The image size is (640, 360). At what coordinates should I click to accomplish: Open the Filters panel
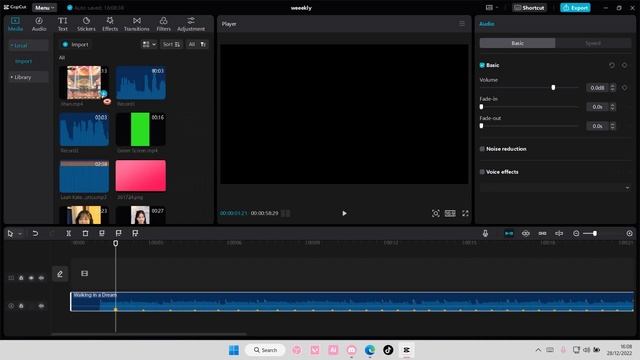[163, 24]
